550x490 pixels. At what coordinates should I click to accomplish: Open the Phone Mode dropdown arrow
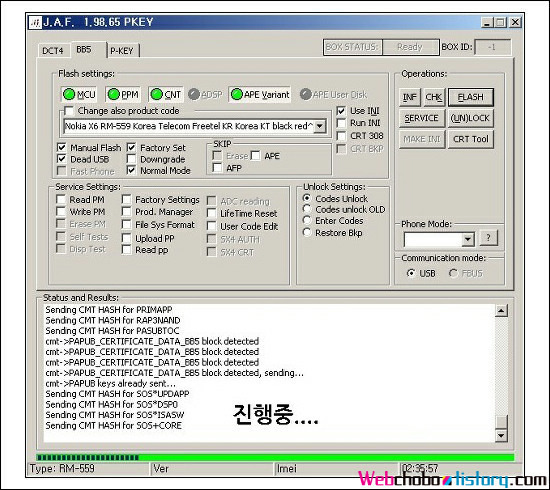468,240
